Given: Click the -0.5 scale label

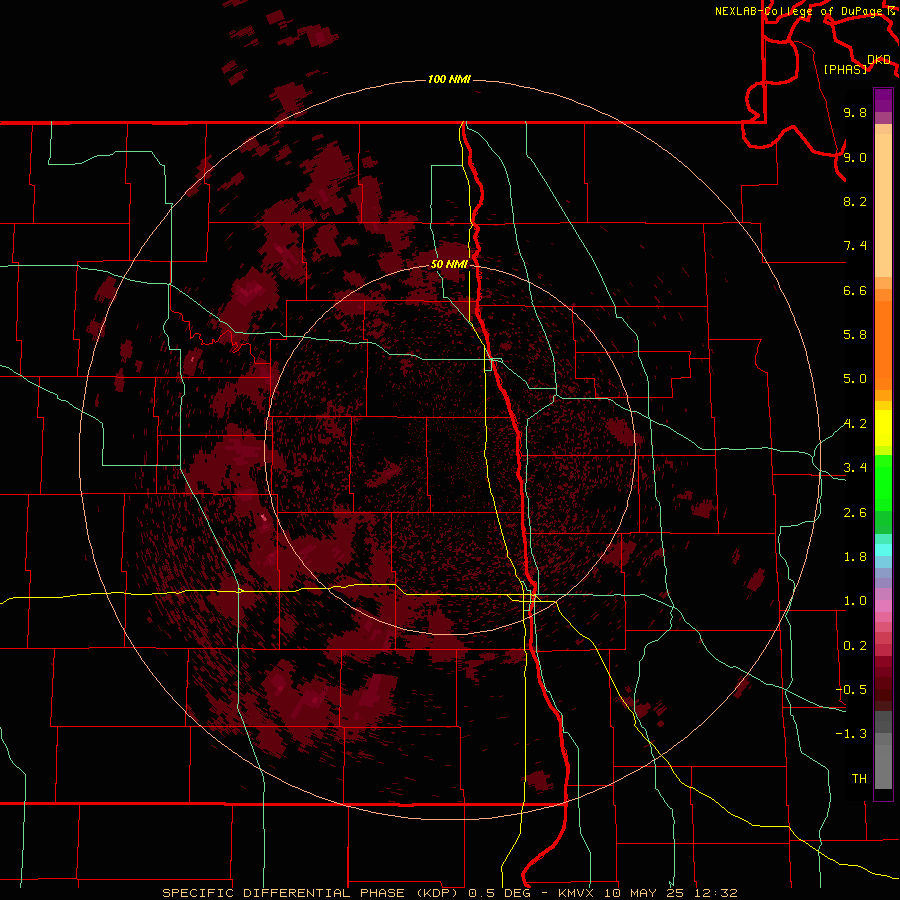Looking at the screenshot, I should pos(851,690).
